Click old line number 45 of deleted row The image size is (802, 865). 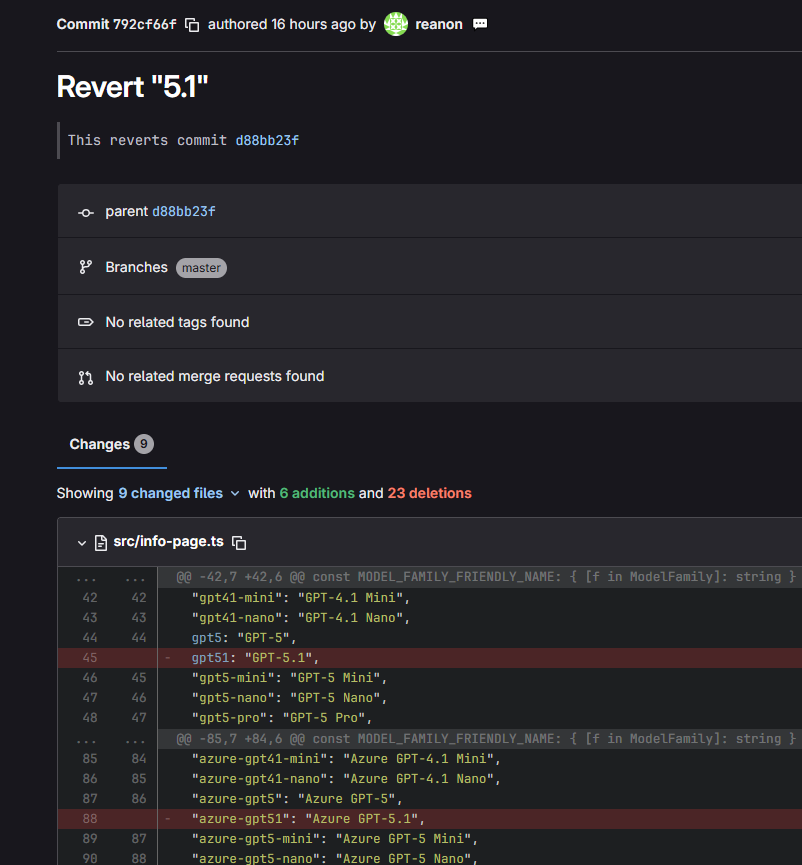tap(90, 658)
